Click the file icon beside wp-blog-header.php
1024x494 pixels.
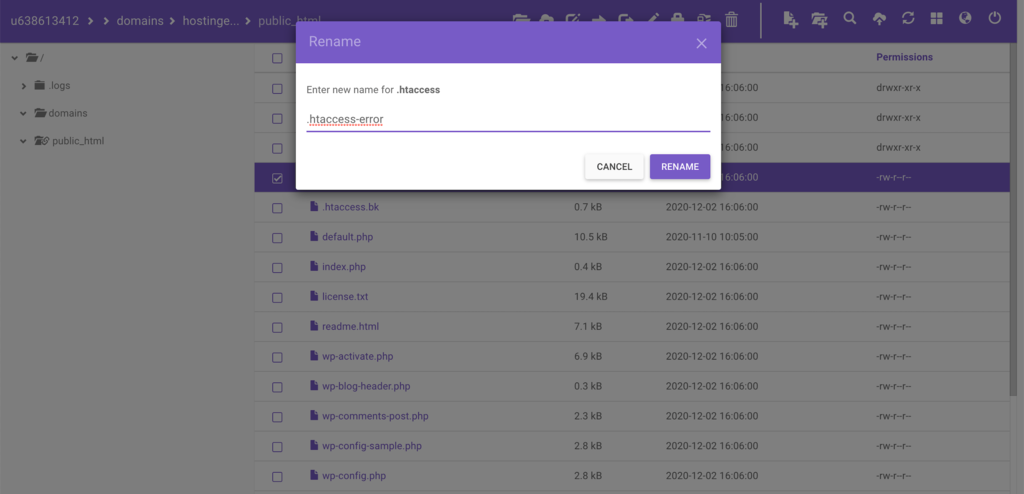point(314,386)
